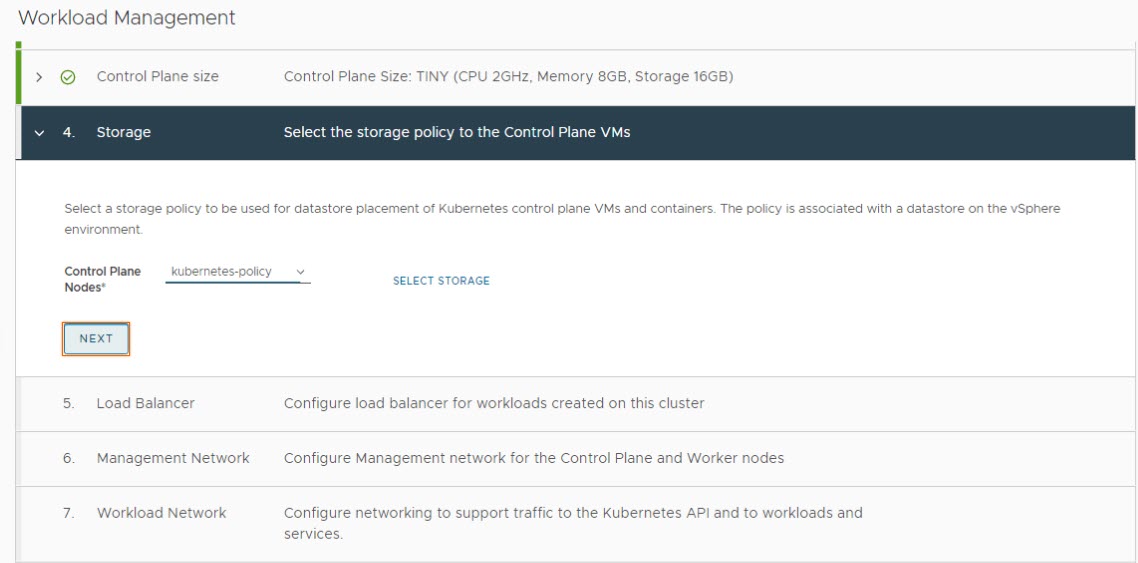Click the step number 4 in Storage header
Image resolution: width=1138 pixels, height=563 pixels.
click(x=68, y=132)
